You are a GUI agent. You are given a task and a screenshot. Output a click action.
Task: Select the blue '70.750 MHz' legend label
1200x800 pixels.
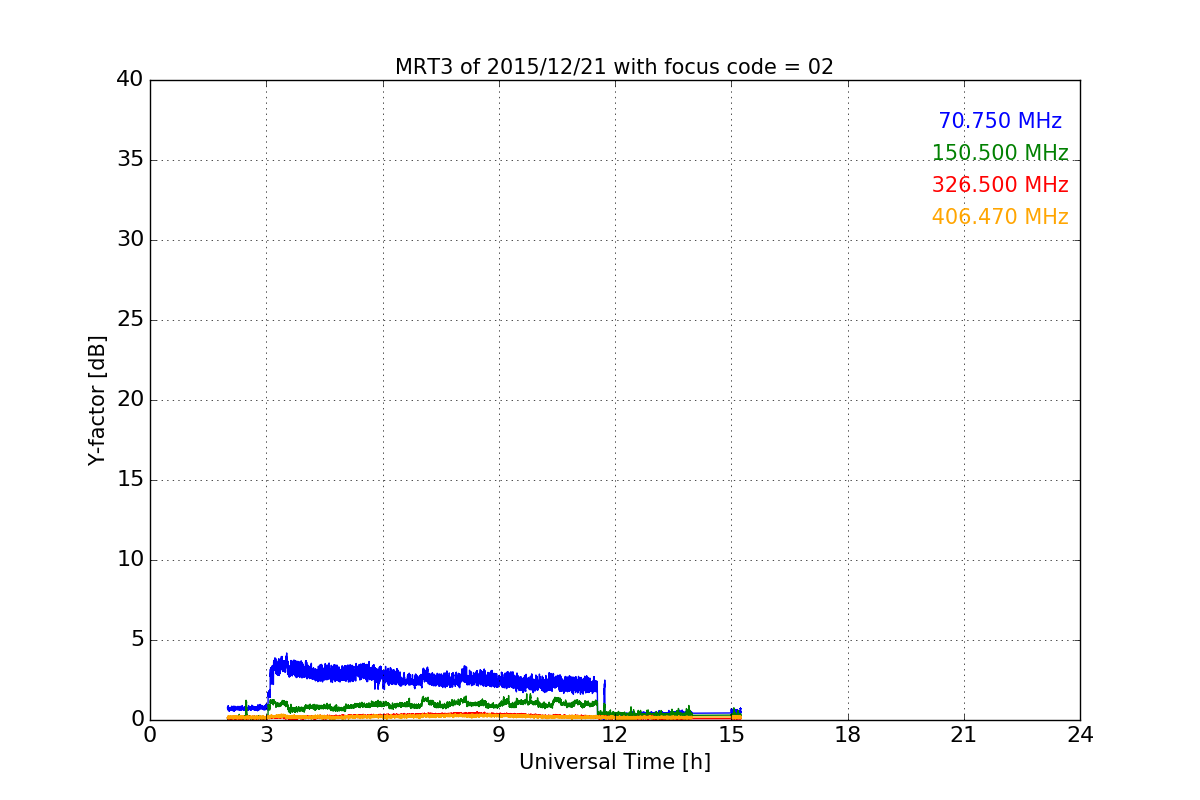(x=1000, y=121)
